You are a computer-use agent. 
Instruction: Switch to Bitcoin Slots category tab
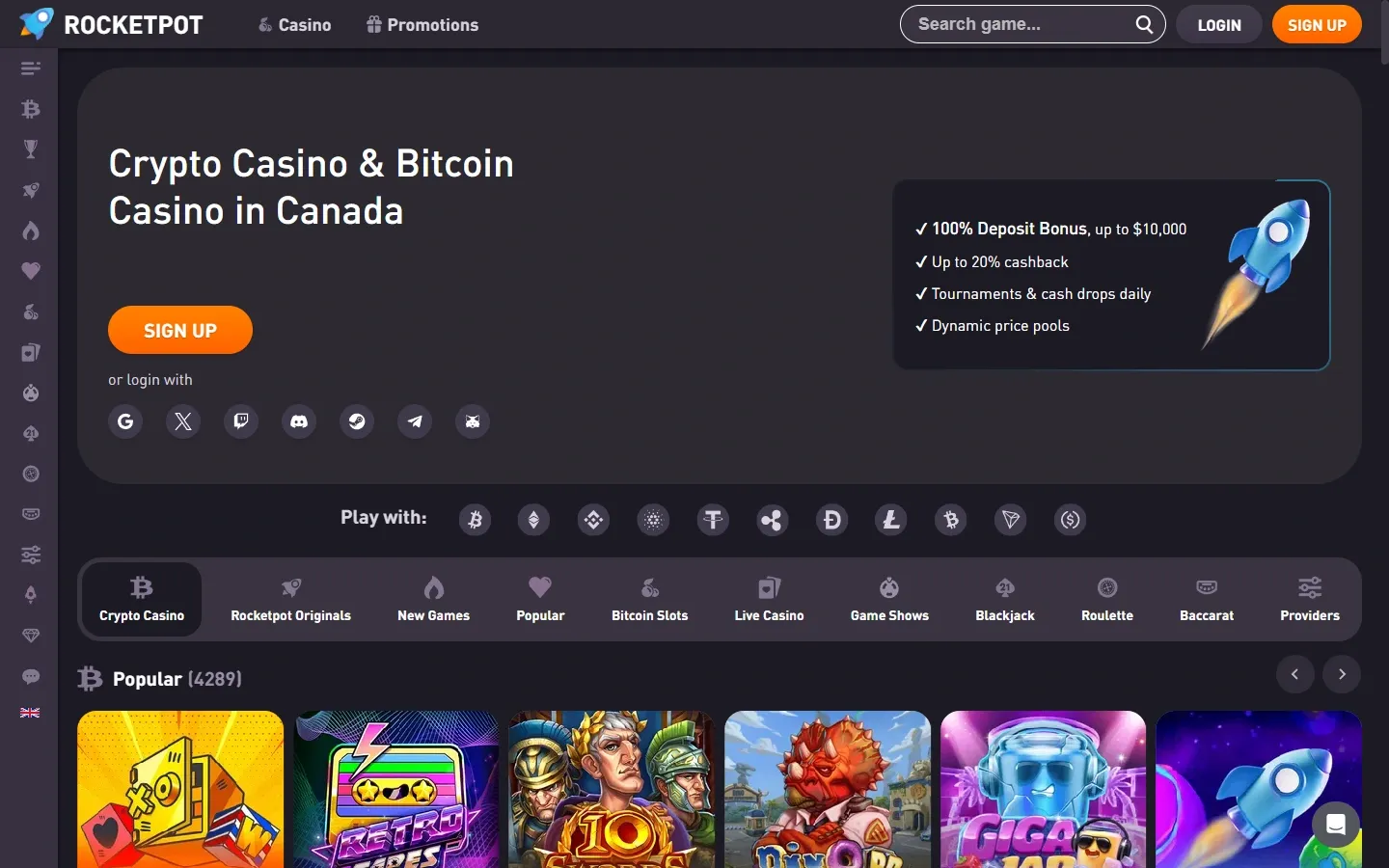(650, 599)
